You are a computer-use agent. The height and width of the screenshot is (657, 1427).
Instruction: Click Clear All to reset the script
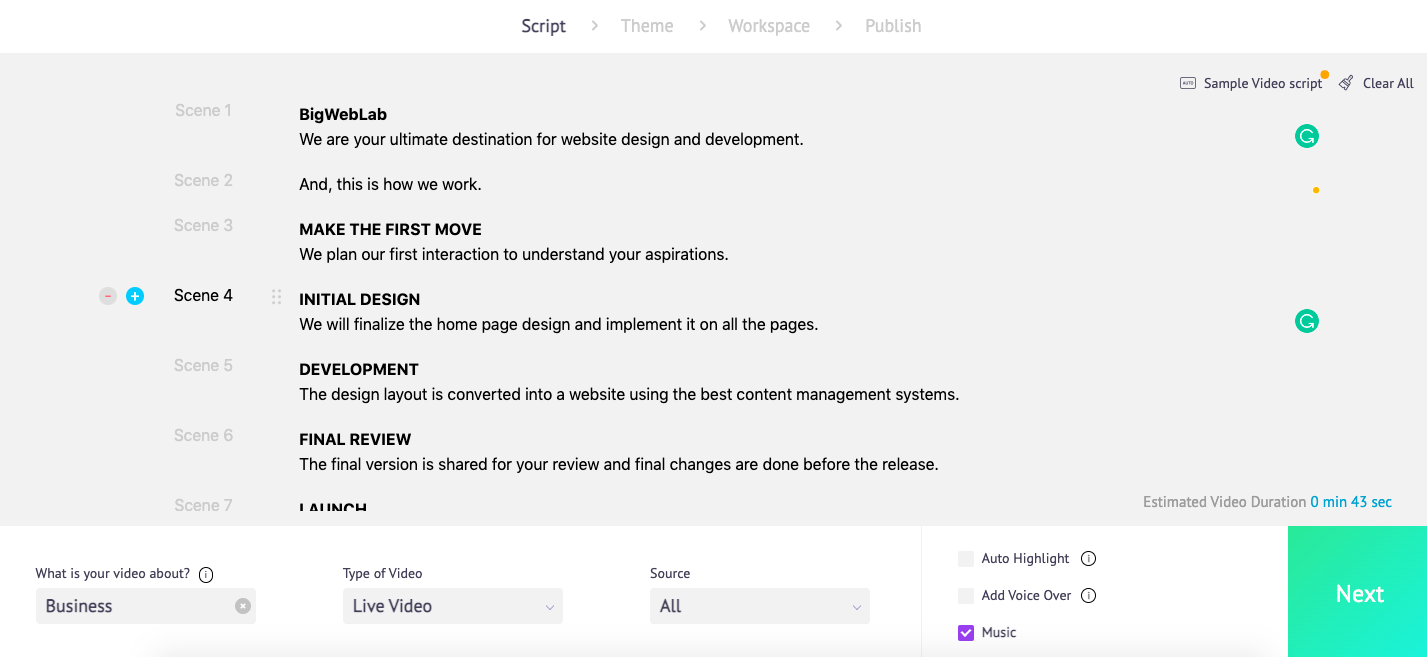click(x=1388, y=83)
